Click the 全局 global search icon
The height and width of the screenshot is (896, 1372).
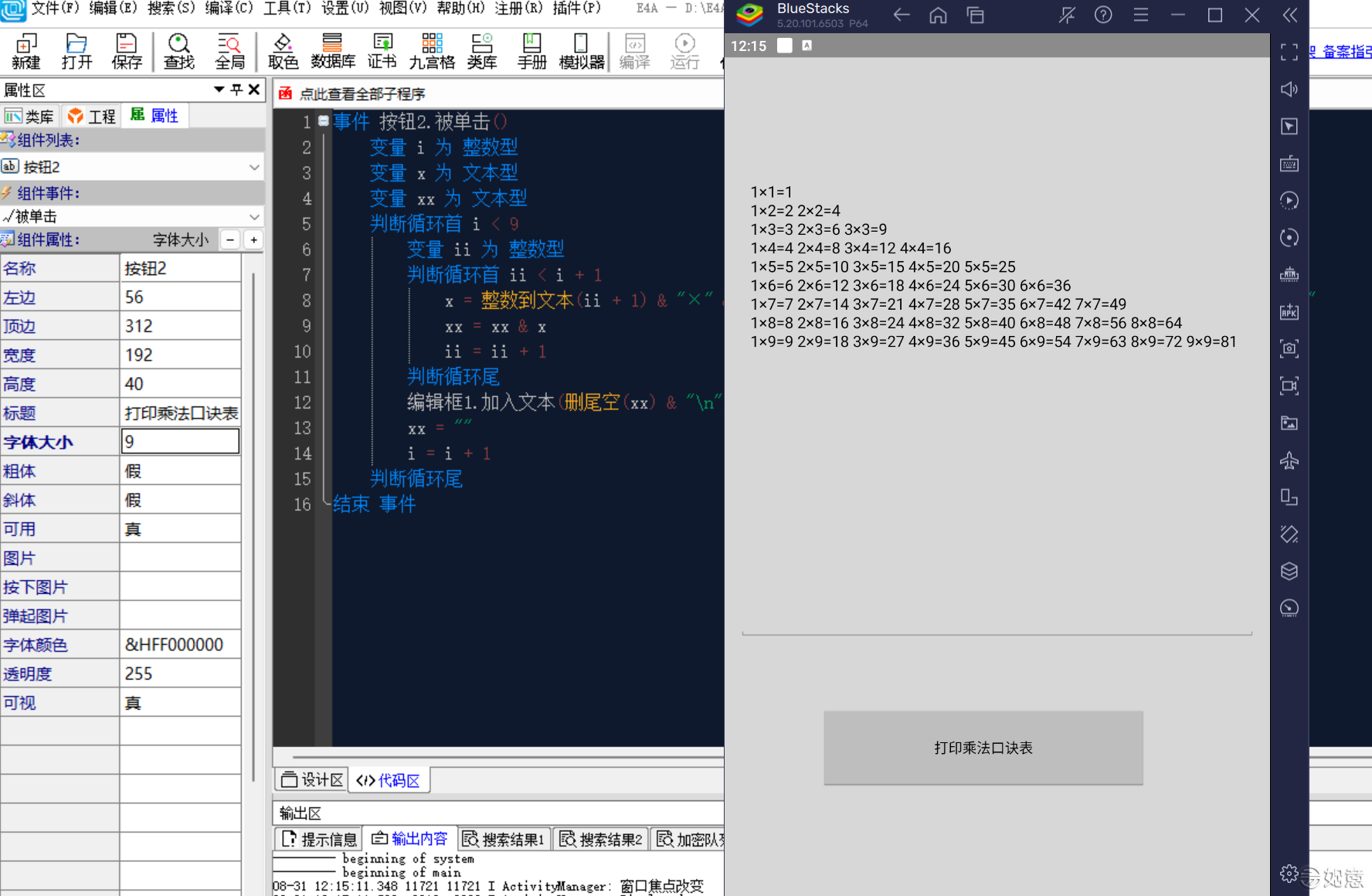click(x=229, y=51)
